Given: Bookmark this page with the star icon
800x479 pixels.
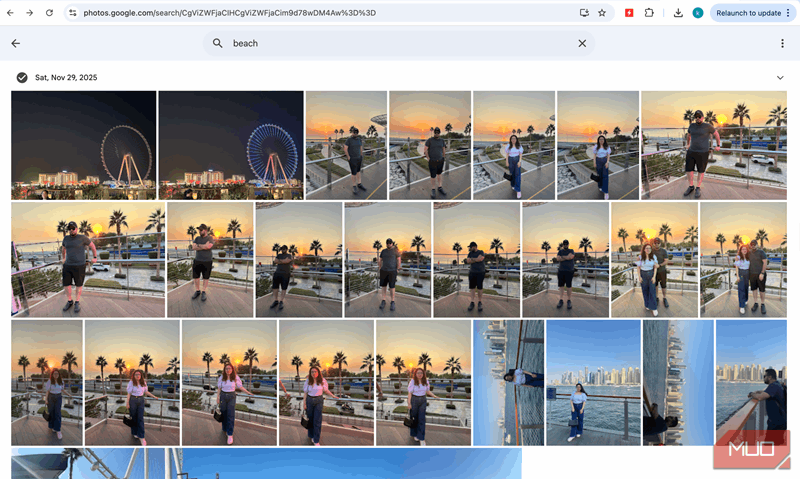Looking at the screenshot, I should coord(602,13).
